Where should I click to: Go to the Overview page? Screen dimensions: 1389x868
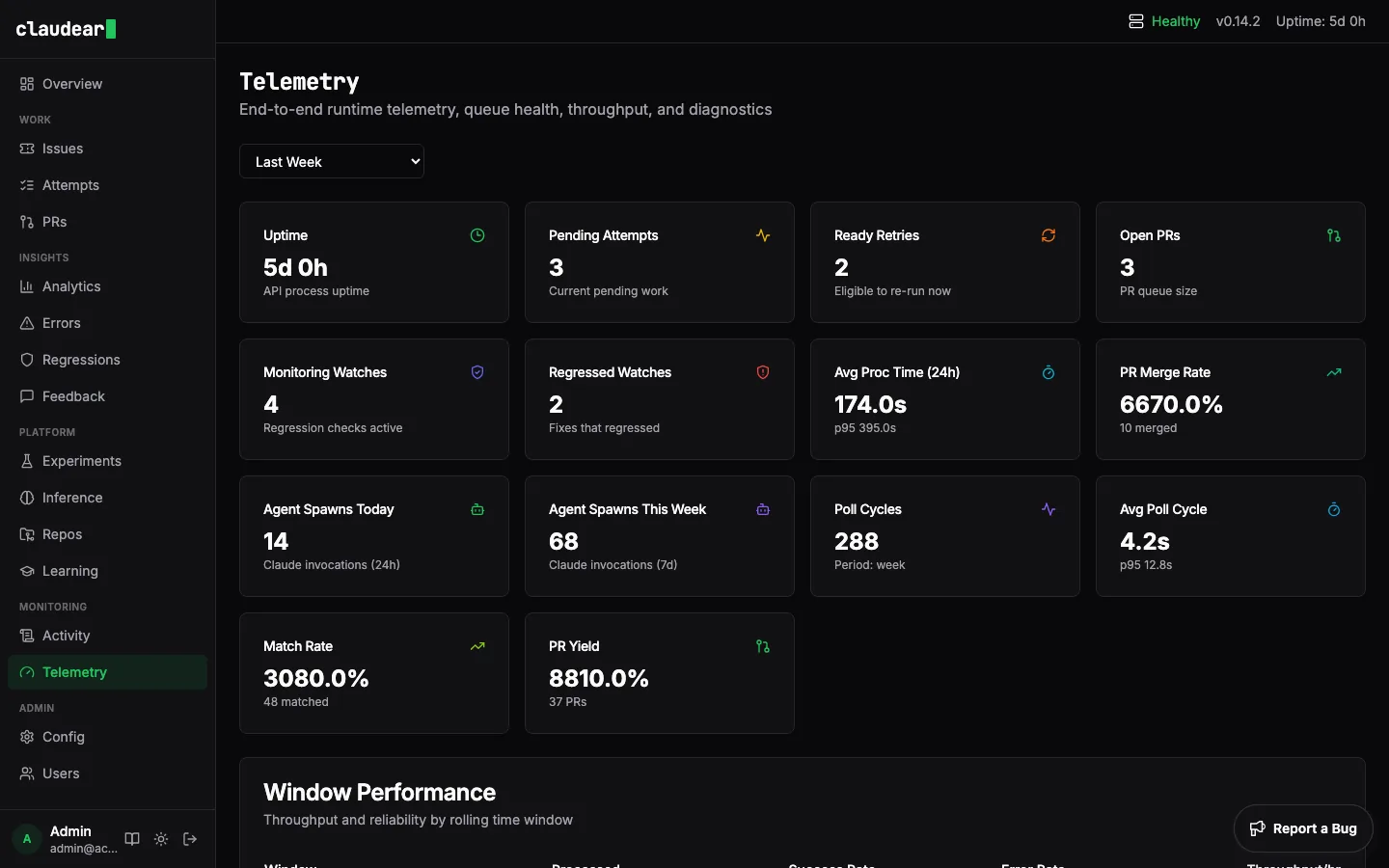point(71,84)
